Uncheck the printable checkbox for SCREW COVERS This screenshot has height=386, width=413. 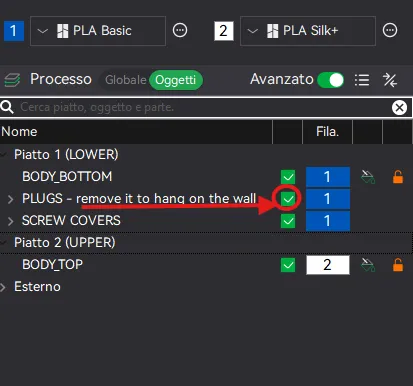(x=288, y=221)
